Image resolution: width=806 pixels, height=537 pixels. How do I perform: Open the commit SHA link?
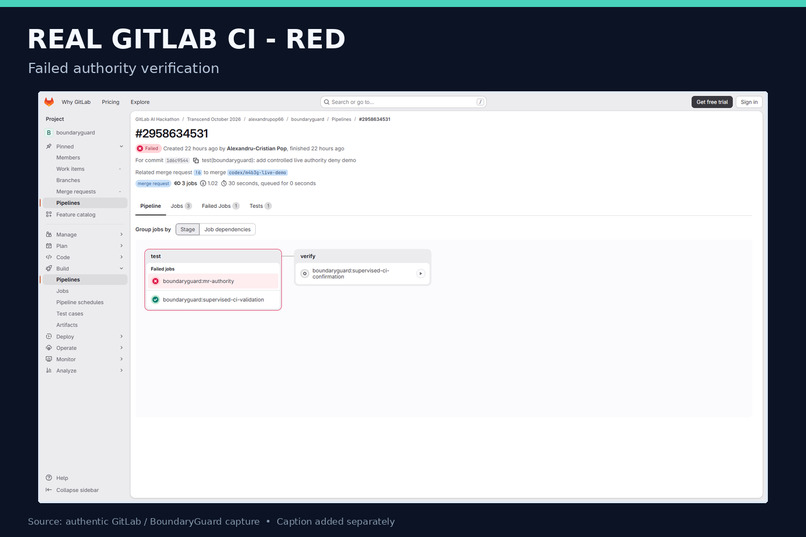(x=177, y=160)
